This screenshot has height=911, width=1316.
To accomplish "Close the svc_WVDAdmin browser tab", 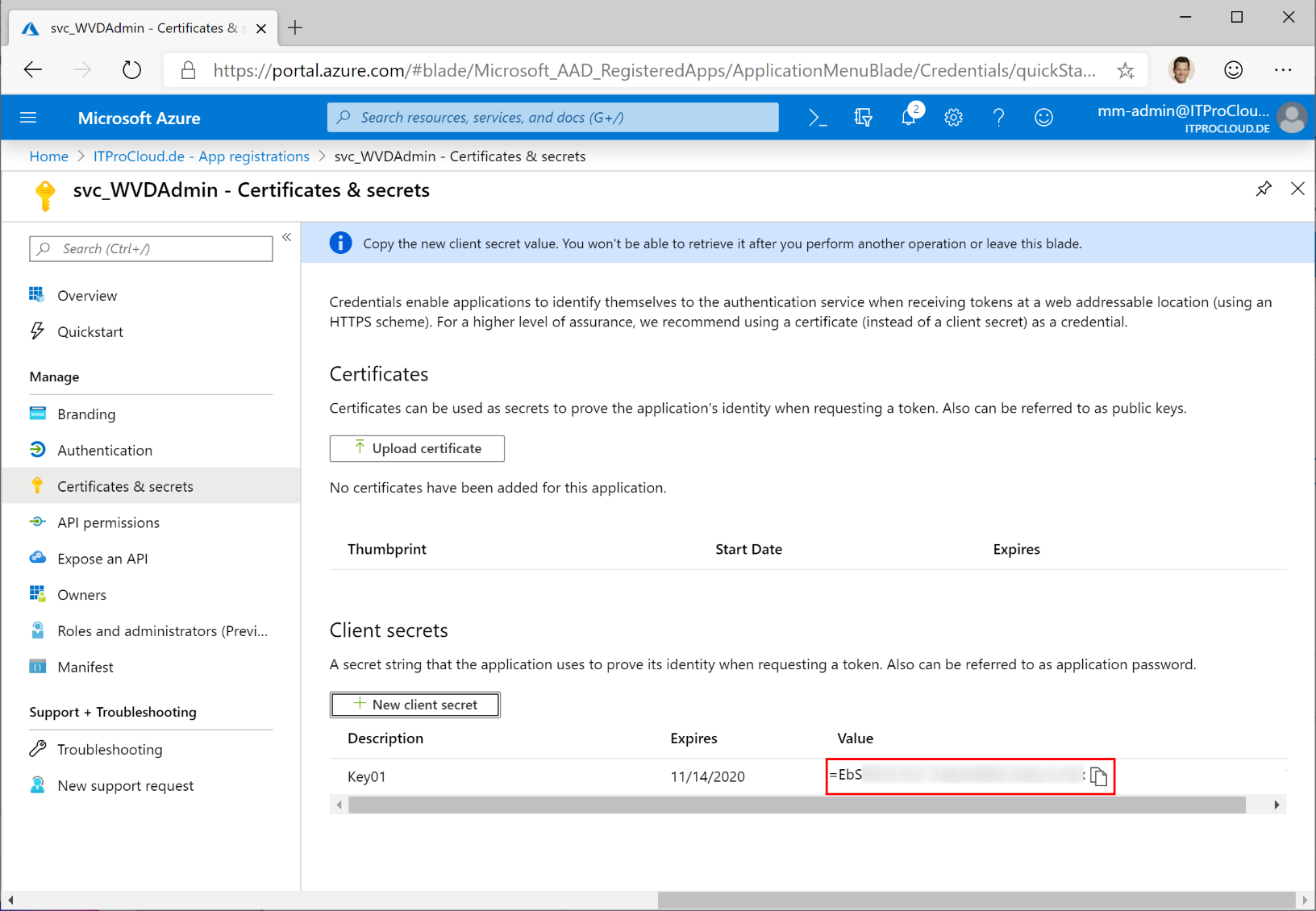I will [x=261, y=28].
